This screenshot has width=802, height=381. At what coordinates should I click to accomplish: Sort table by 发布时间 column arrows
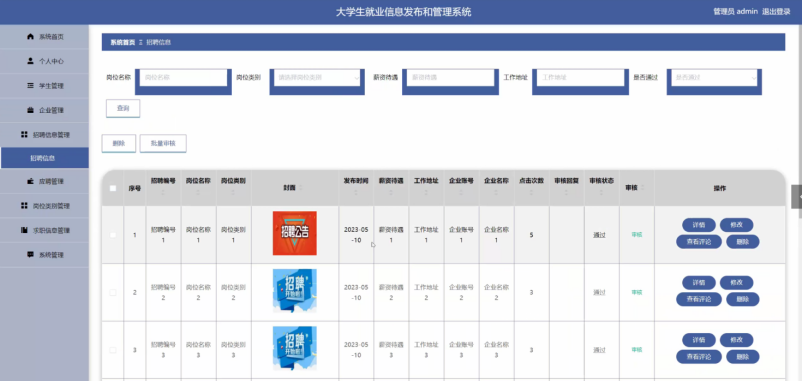click(x=356, y=193)
